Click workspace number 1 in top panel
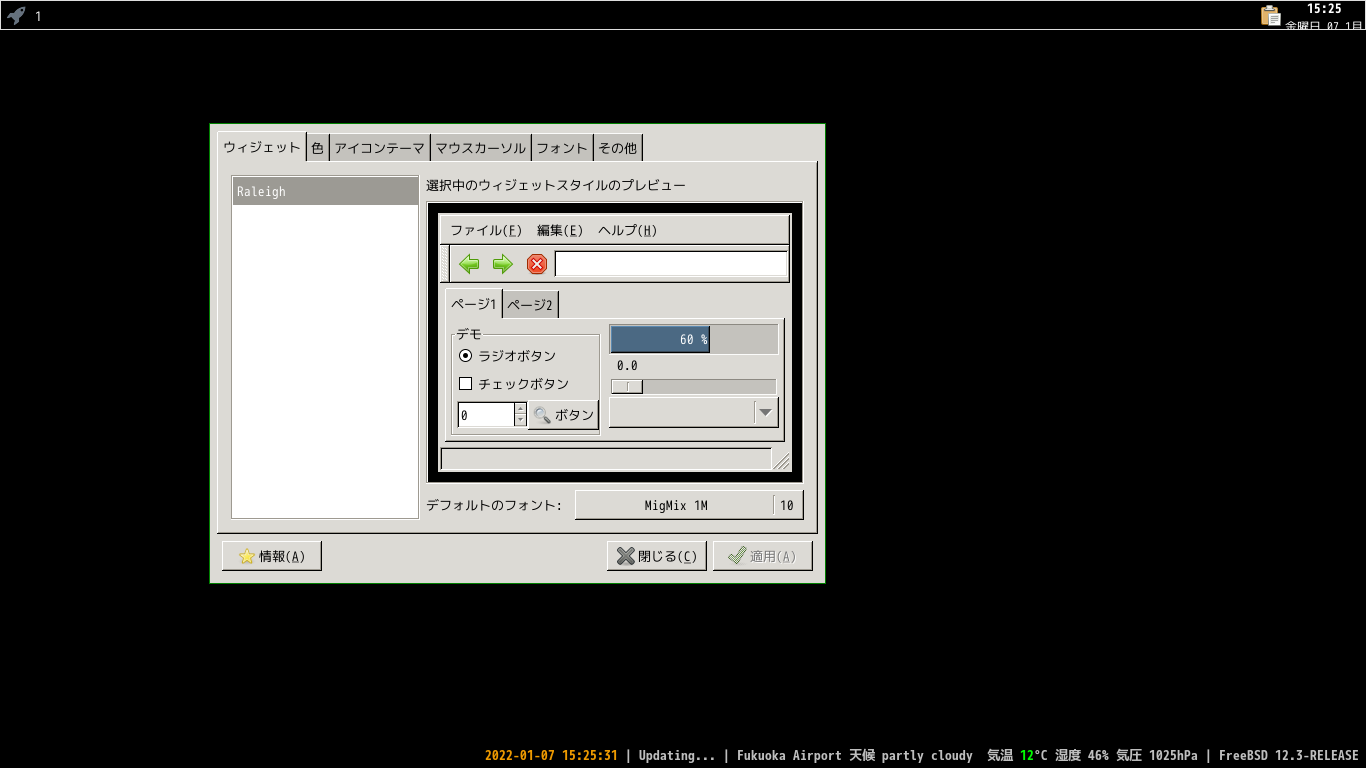The height and width of the screenshot is (768, 1366). [38, 16]
